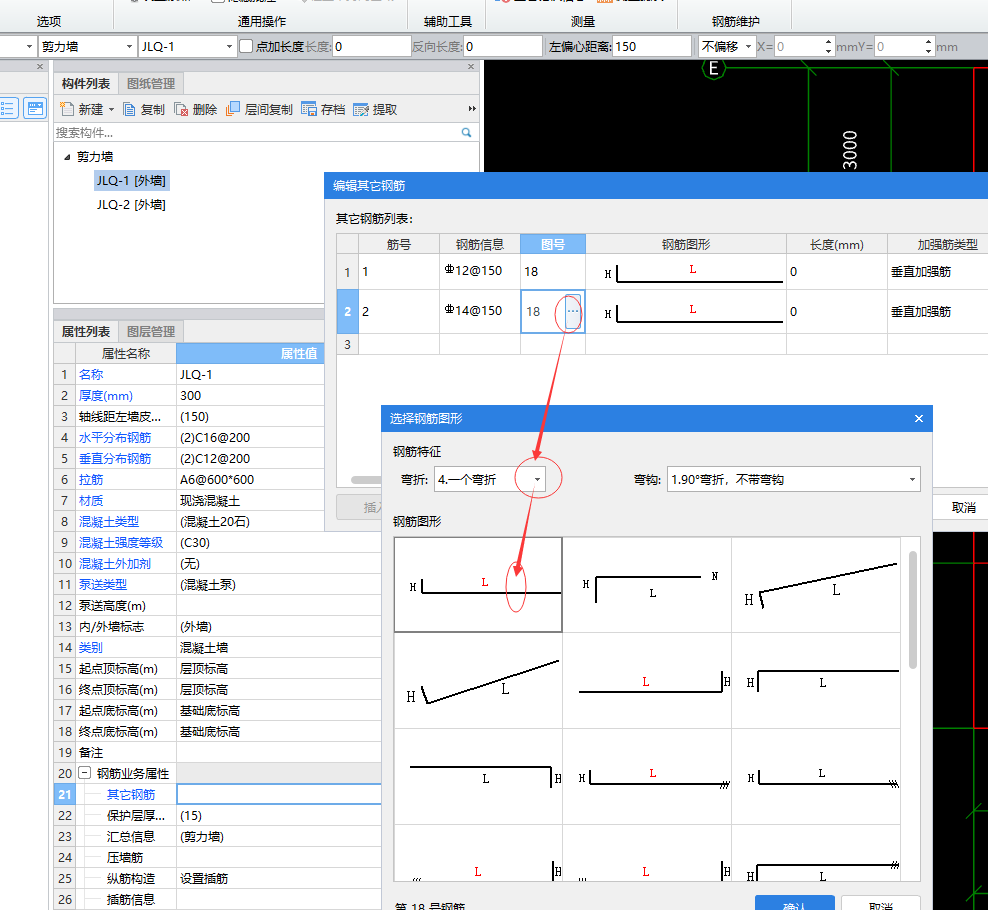Click 取消 in the edit rebar dialog
988x910 pixels.
pyautogui.click(x=963, y=507)
